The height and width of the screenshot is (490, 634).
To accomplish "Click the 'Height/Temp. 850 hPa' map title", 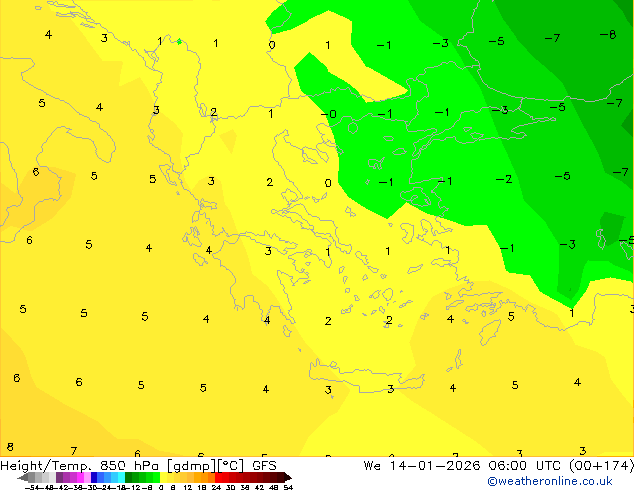I will [x=79, y=466].
